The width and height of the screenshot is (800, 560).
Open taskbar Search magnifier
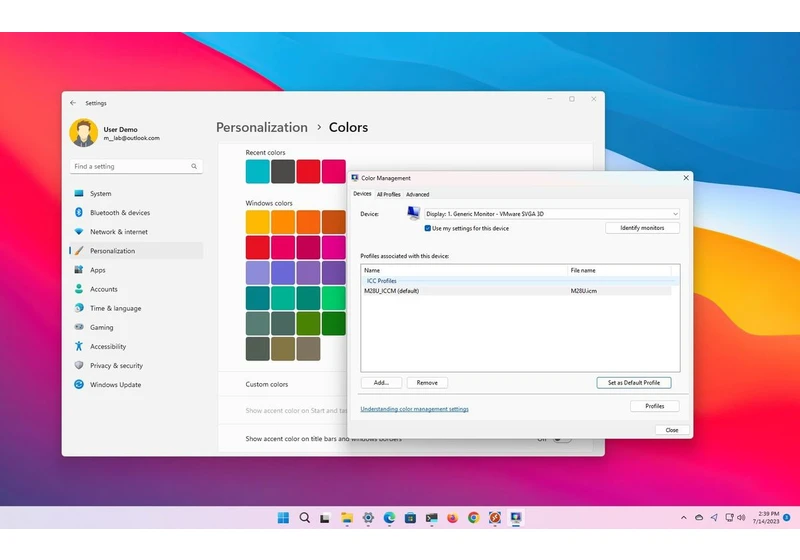305,518
